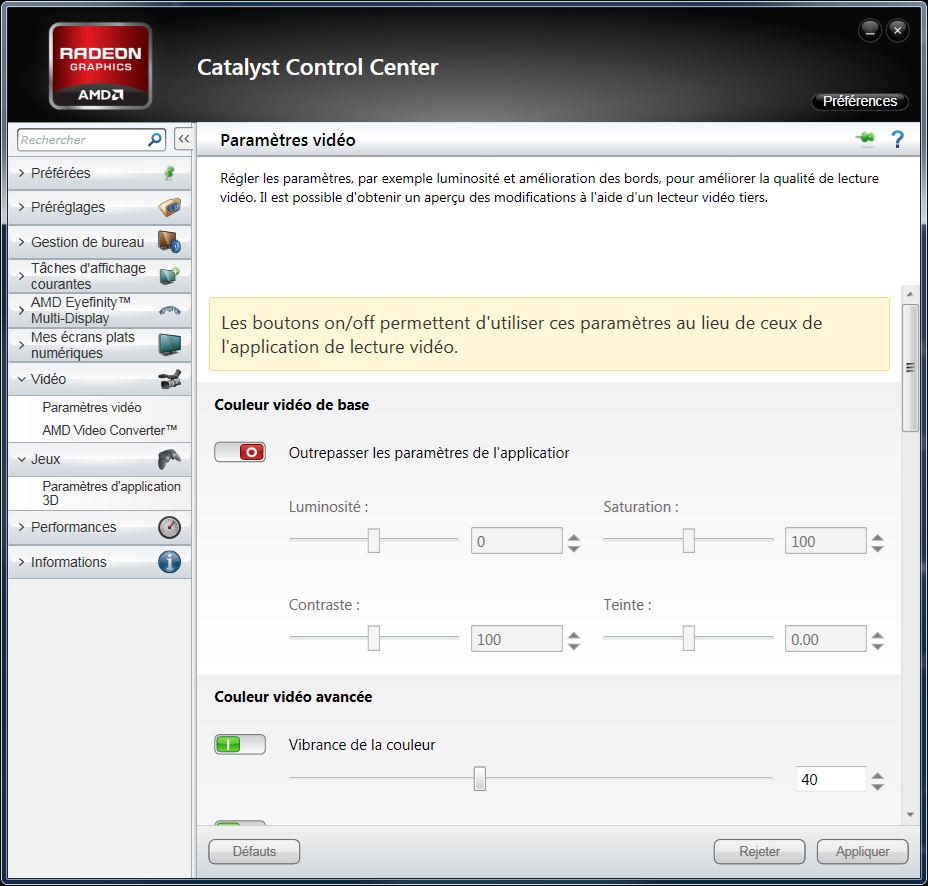
Task: Click the Saturation slider handle
Action: tap(688, 540)
